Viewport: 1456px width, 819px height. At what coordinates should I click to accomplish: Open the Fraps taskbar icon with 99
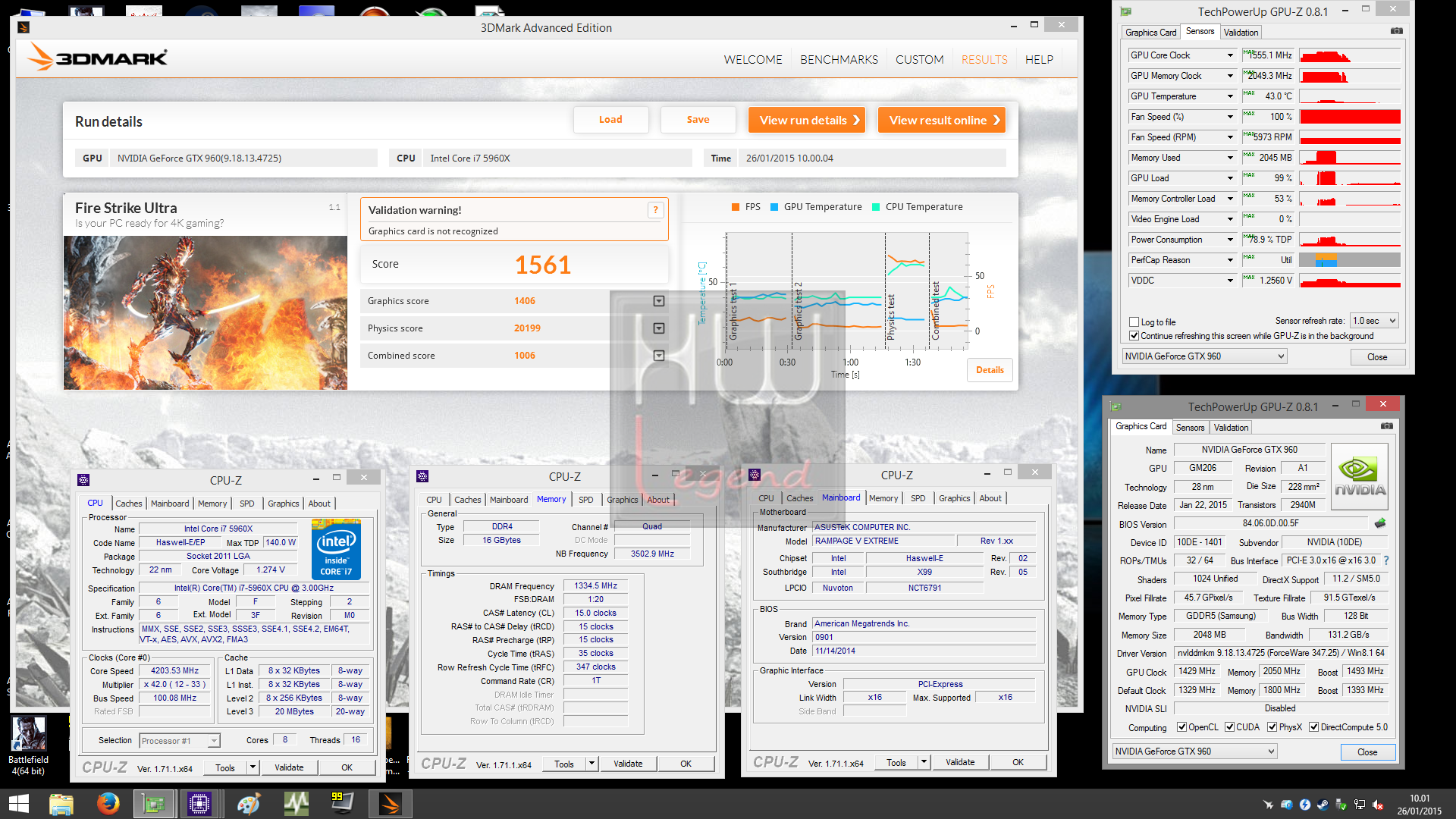[342, 804]
